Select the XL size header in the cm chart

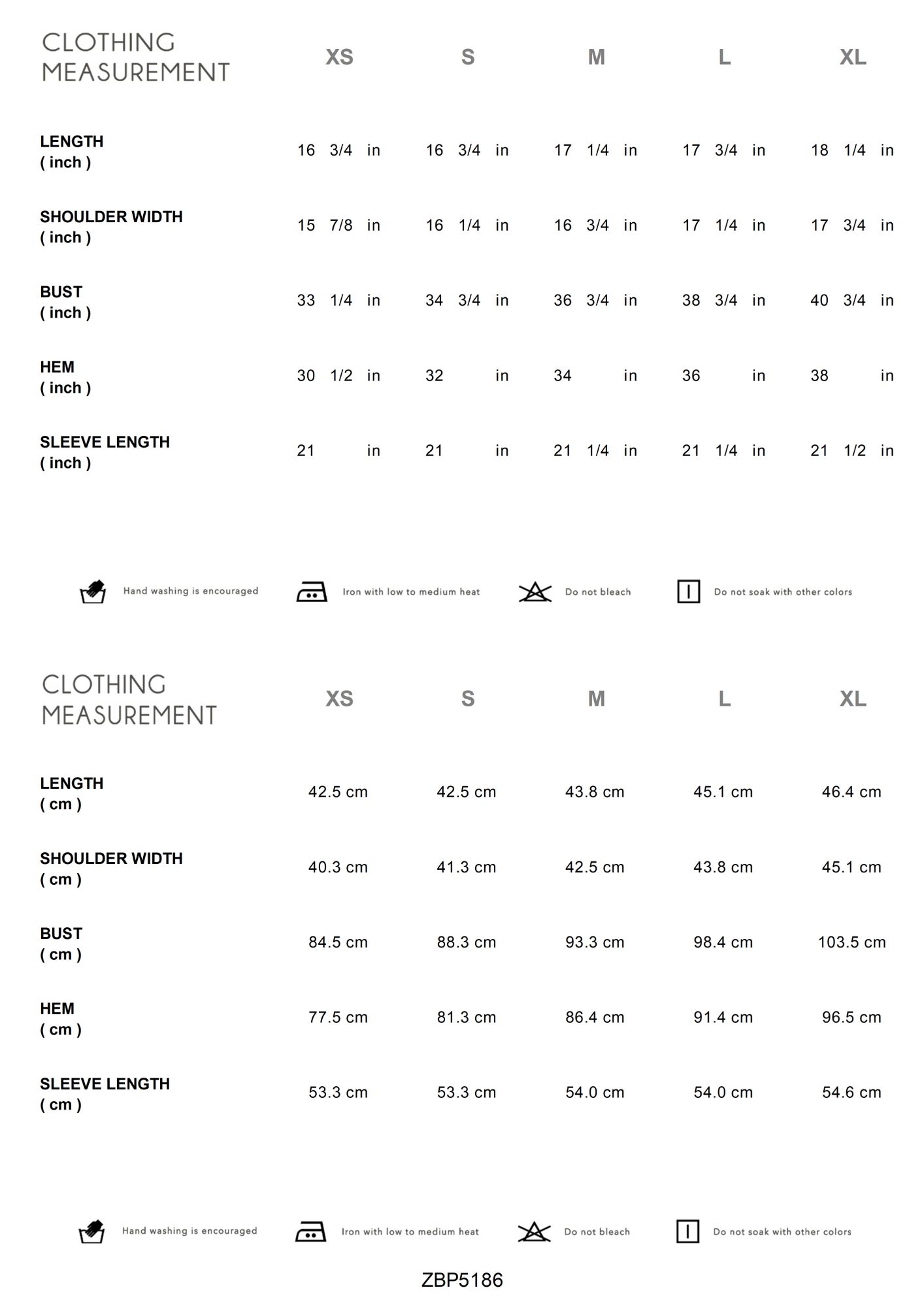click(853, 699)
